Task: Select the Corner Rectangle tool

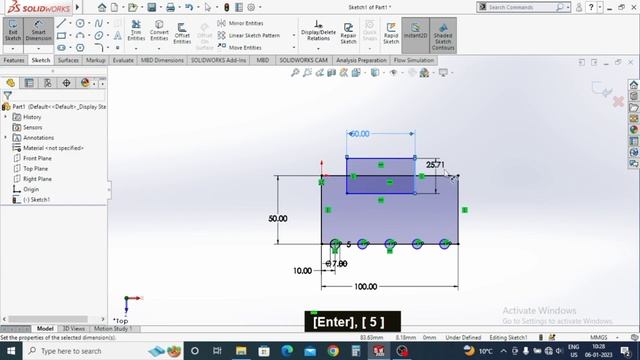Action: tap(61, 36)
